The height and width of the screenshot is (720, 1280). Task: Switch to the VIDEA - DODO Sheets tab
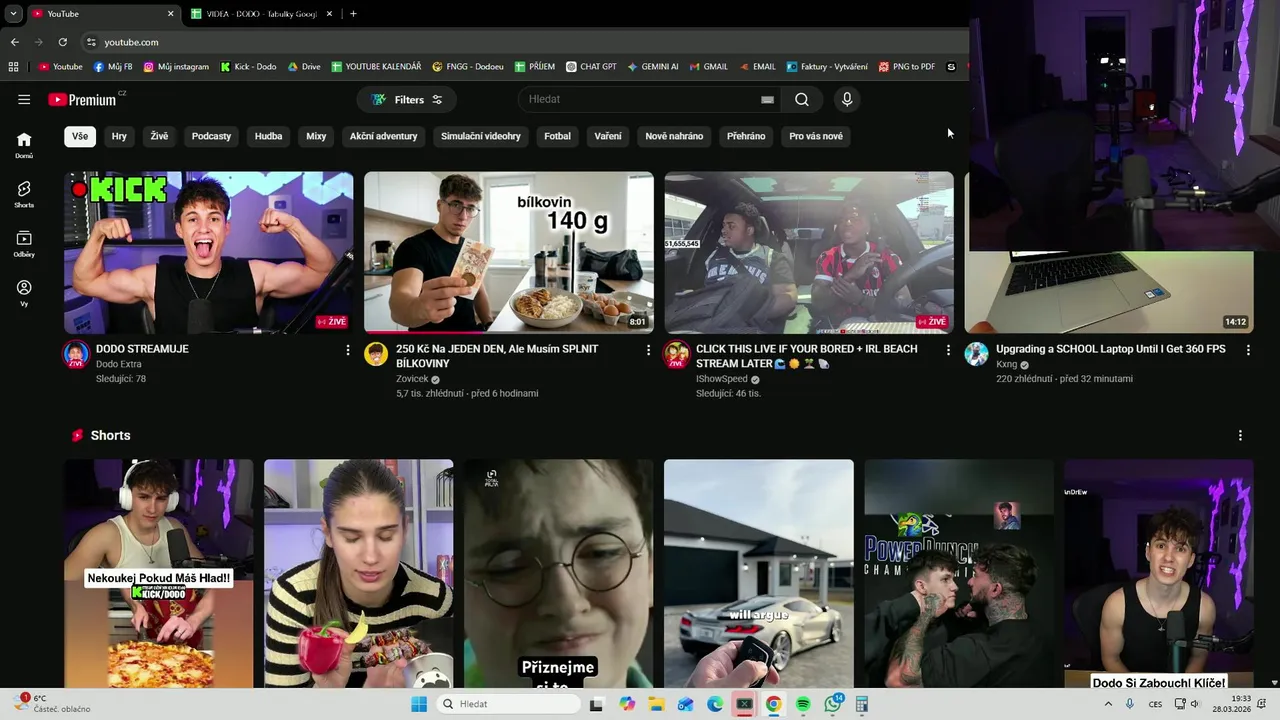[x=262, y=14]
